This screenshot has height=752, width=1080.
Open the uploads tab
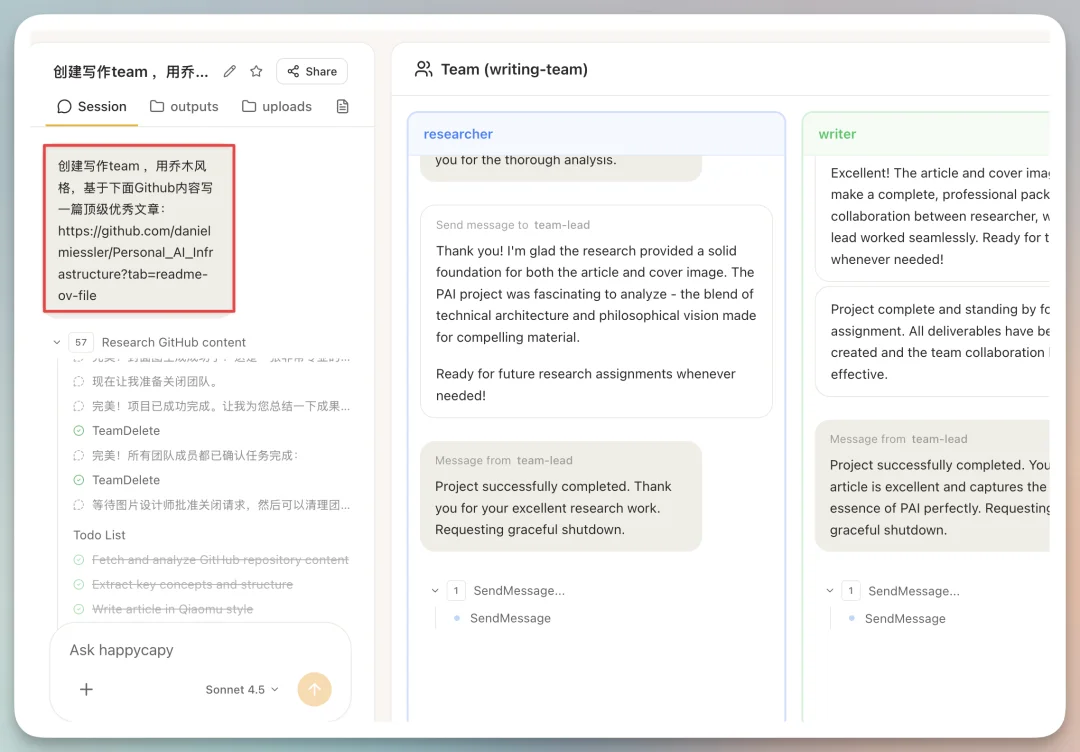coord(276,106)
